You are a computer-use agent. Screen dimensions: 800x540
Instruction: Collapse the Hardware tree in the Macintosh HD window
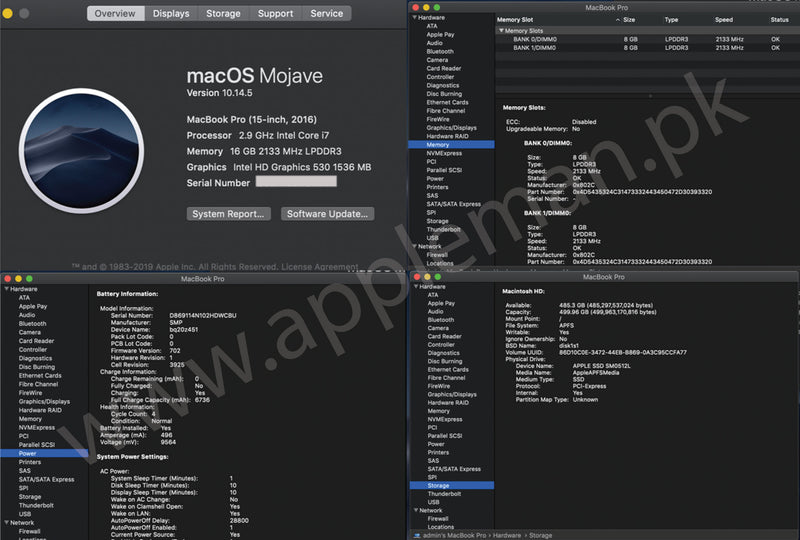click(415, 286)
